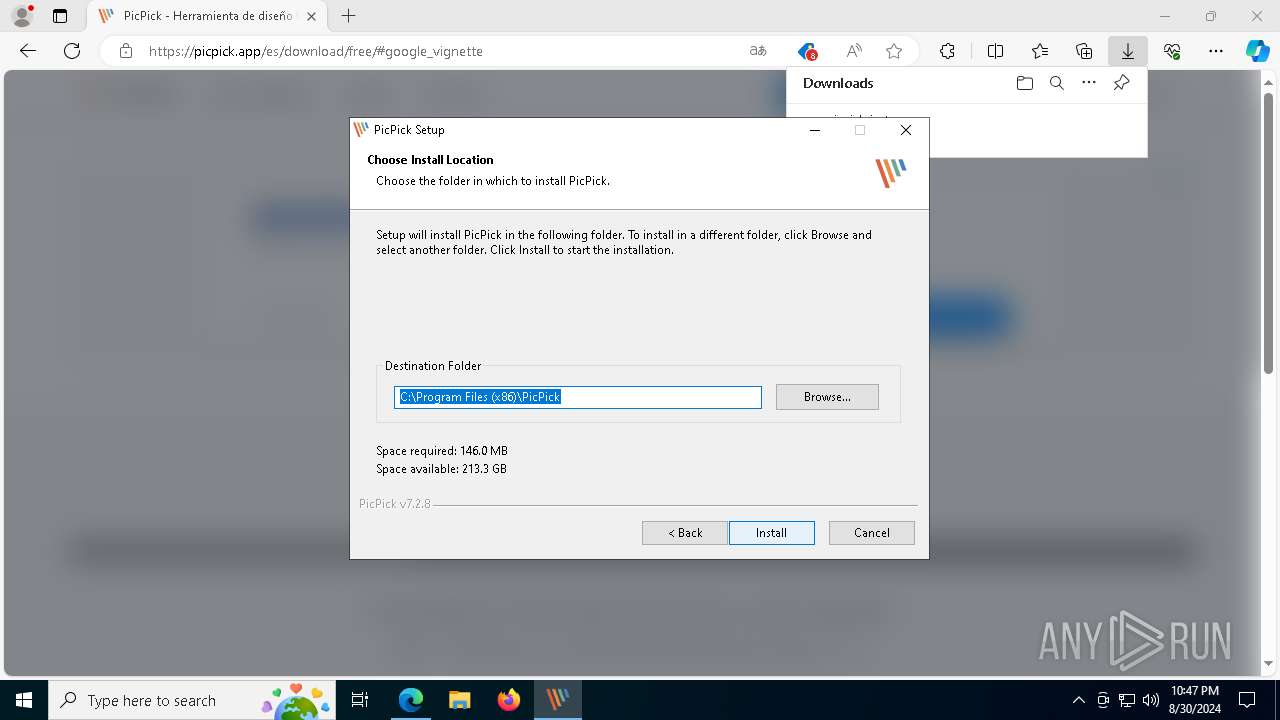Refresh the Edge browser page
This screenshot has height=720, width=1280.
point(72,51)
